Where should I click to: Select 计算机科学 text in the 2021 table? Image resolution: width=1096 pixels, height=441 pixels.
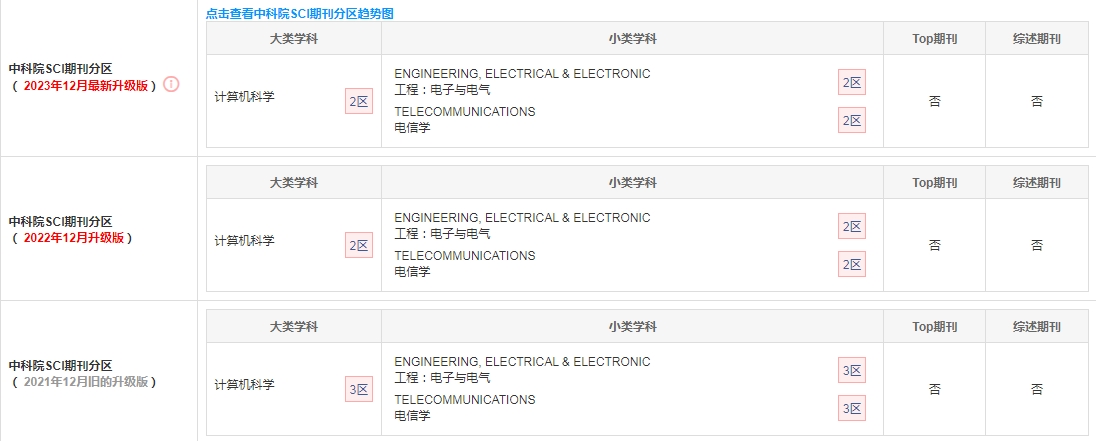coord(245,384)
